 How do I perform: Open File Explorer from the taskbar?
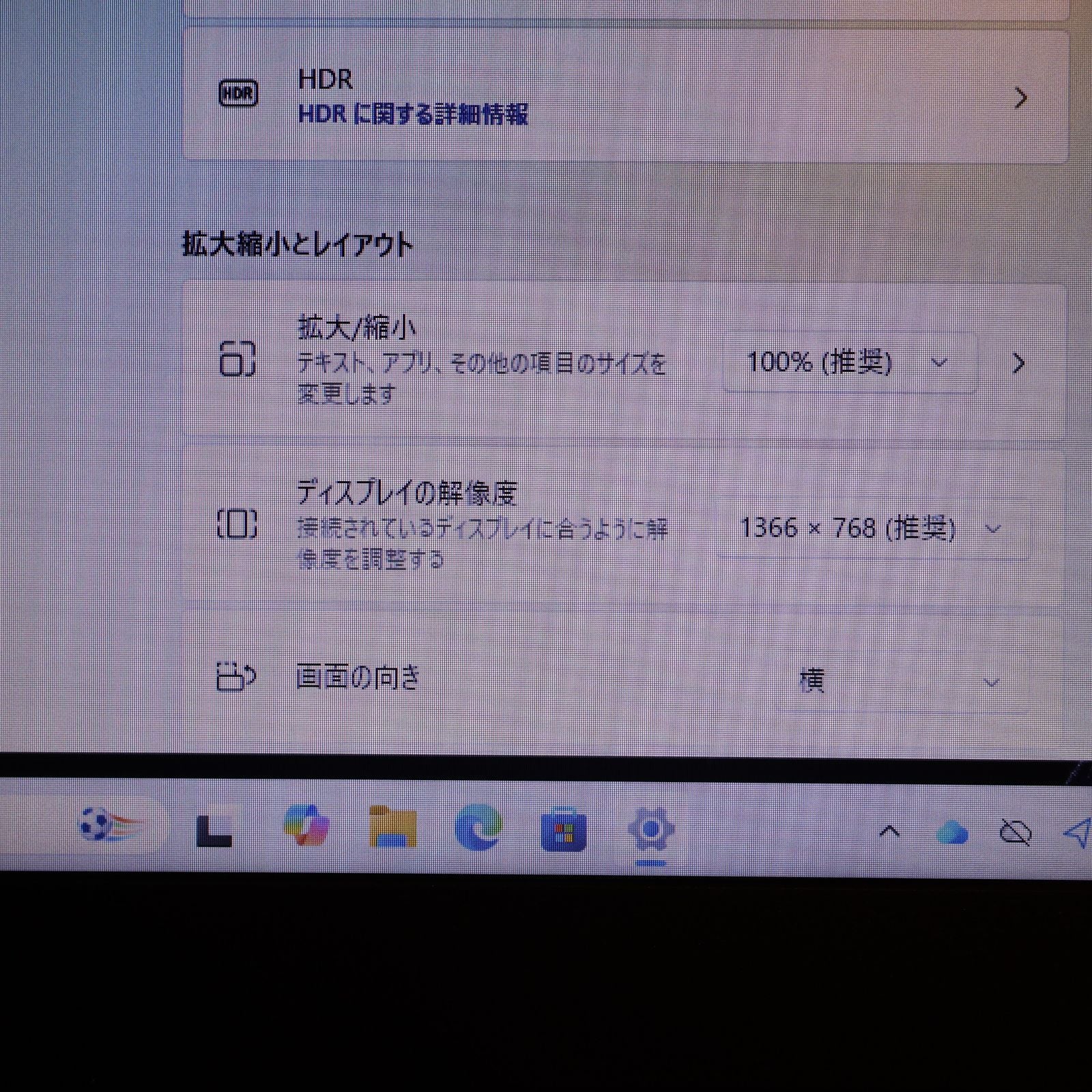(x=392, y=827)
